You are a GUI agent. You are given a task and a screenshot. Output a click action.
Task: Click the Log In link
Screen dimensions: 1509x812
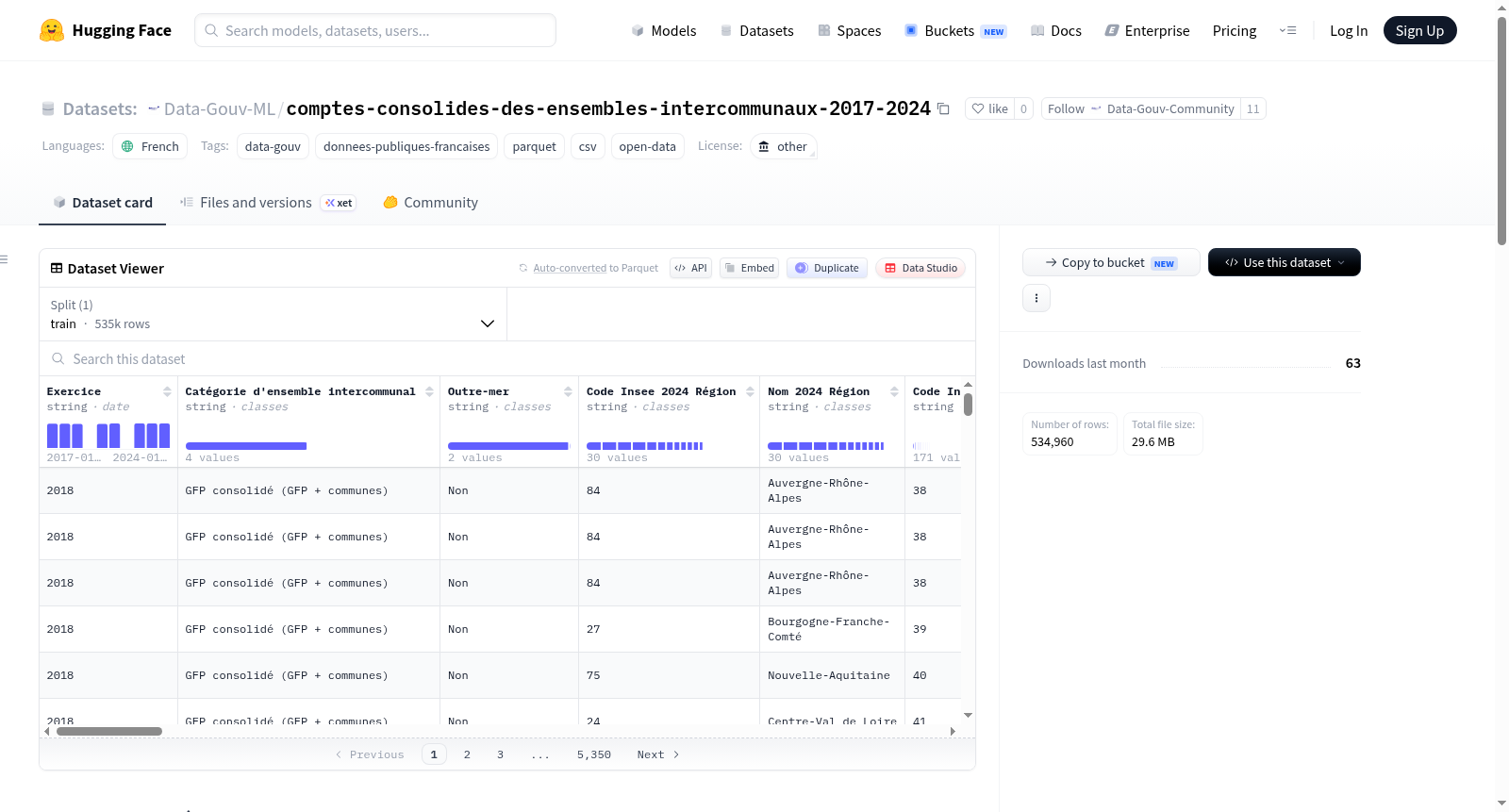point(1349,30)
